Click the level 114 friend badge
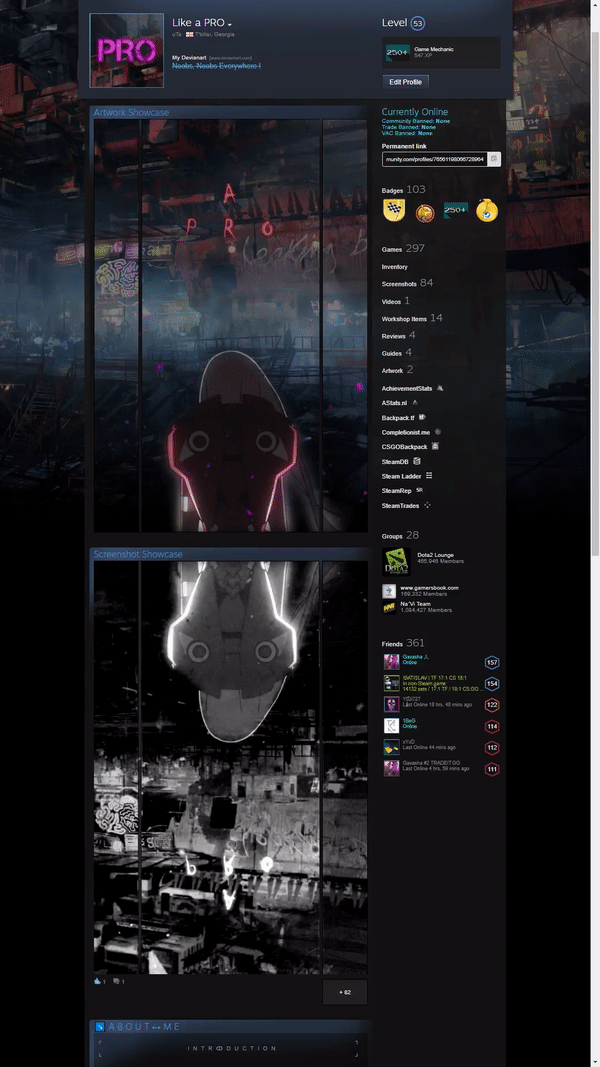The height and width of the screenshot is (1067, 600). click(x=492, y=726)
